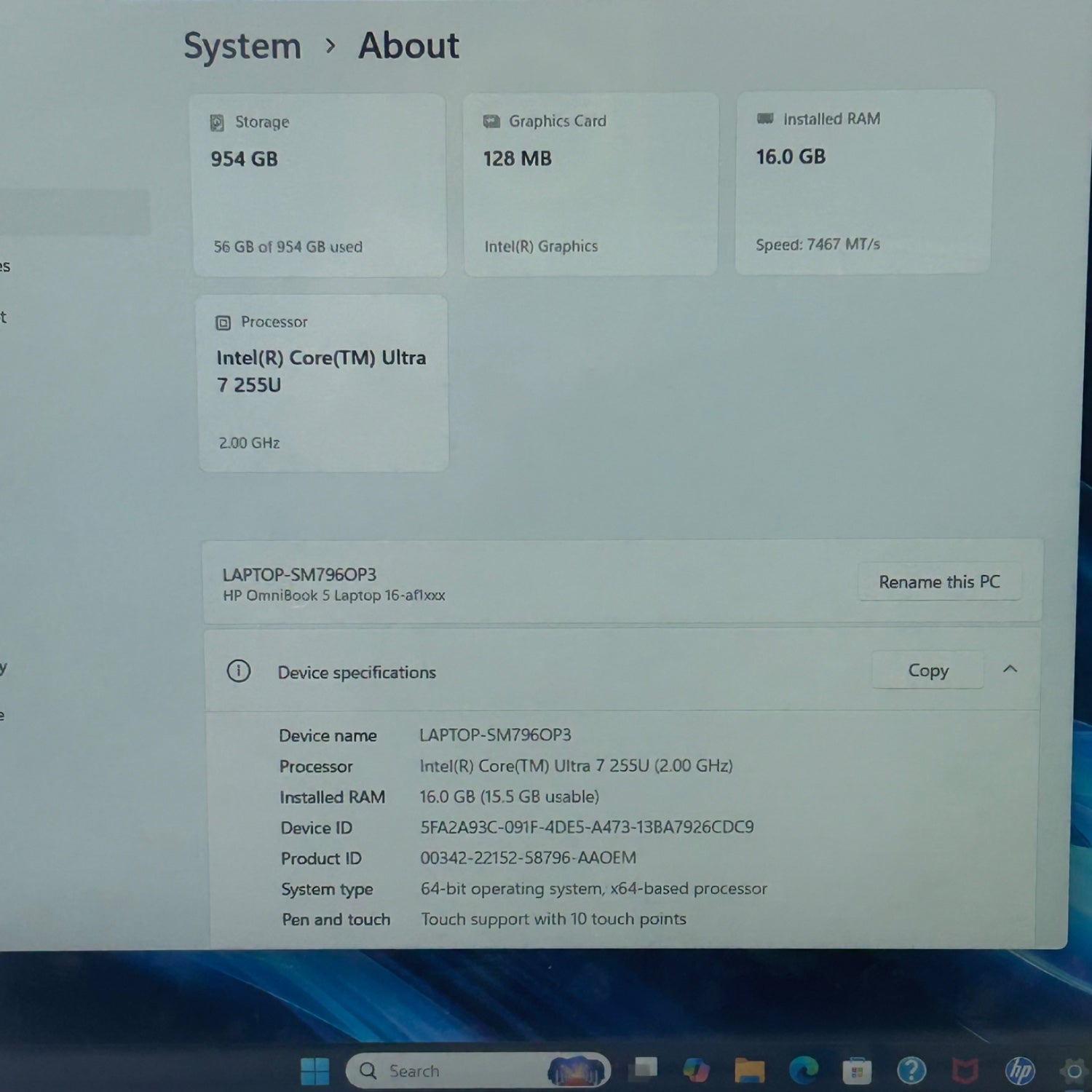The image size is (1092, 1092).
Task: Click the Task View taskbar icon
Action: (x=644, y=1069)
